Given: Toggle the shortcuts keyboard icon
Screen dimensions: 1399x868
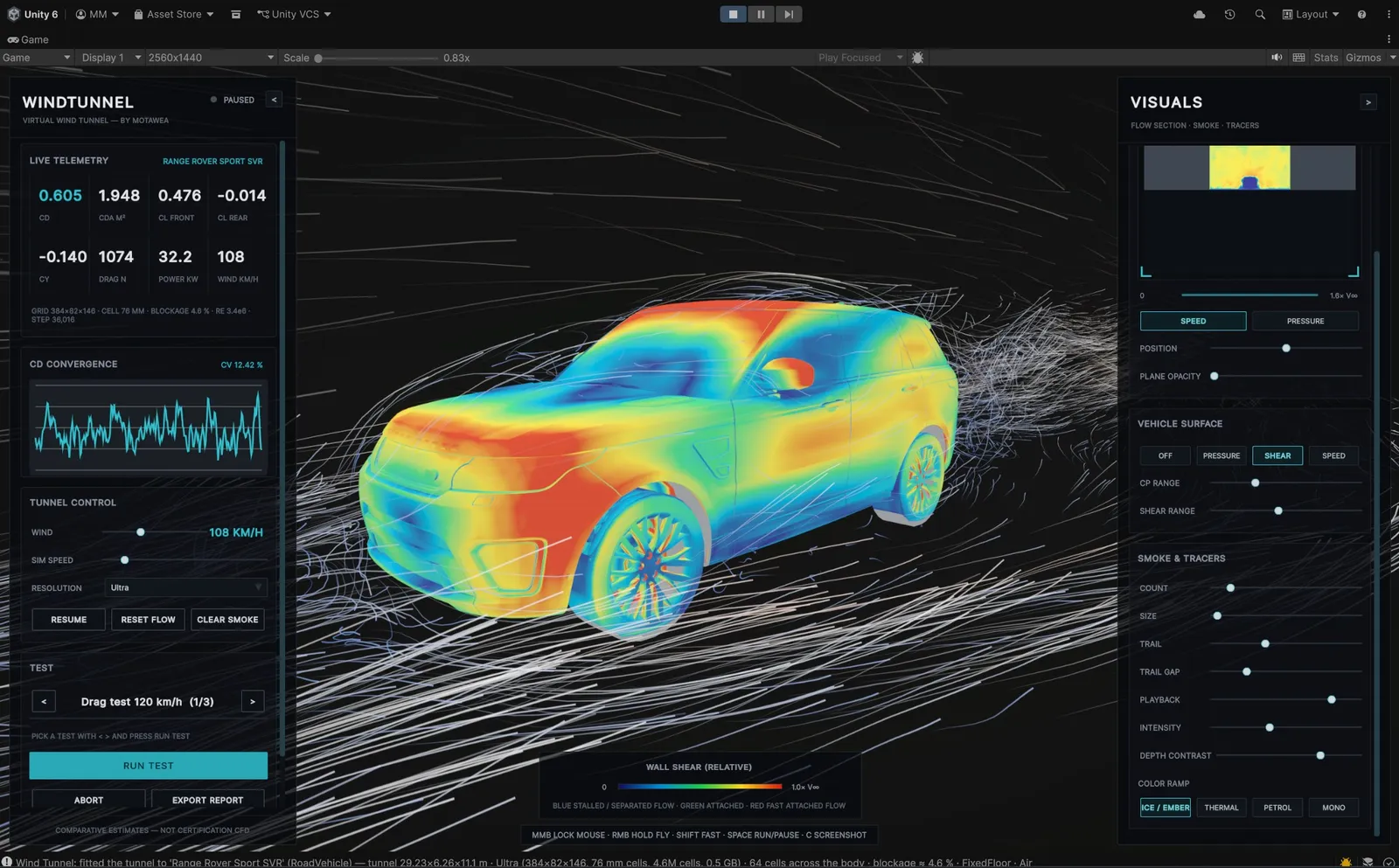Looking at the screenshot, I should click(1299, 58).
